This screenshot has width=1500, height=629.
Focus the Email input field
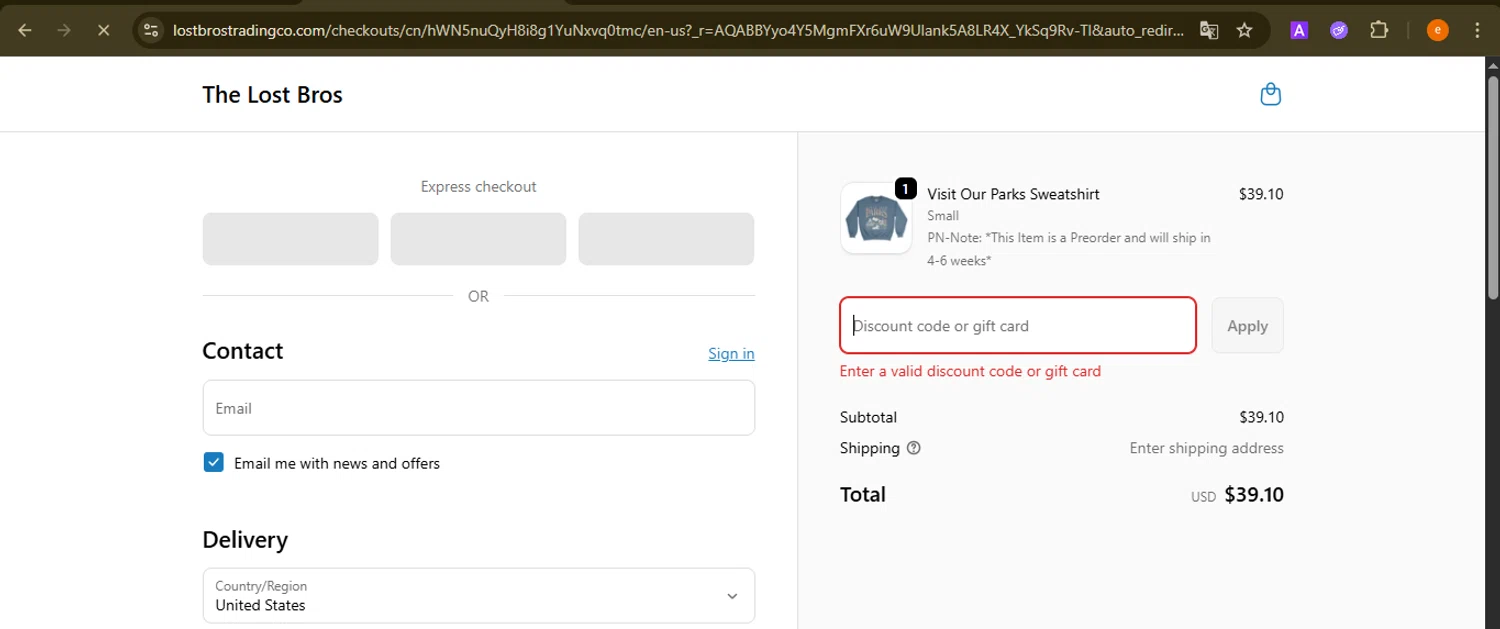pos(479,408)
